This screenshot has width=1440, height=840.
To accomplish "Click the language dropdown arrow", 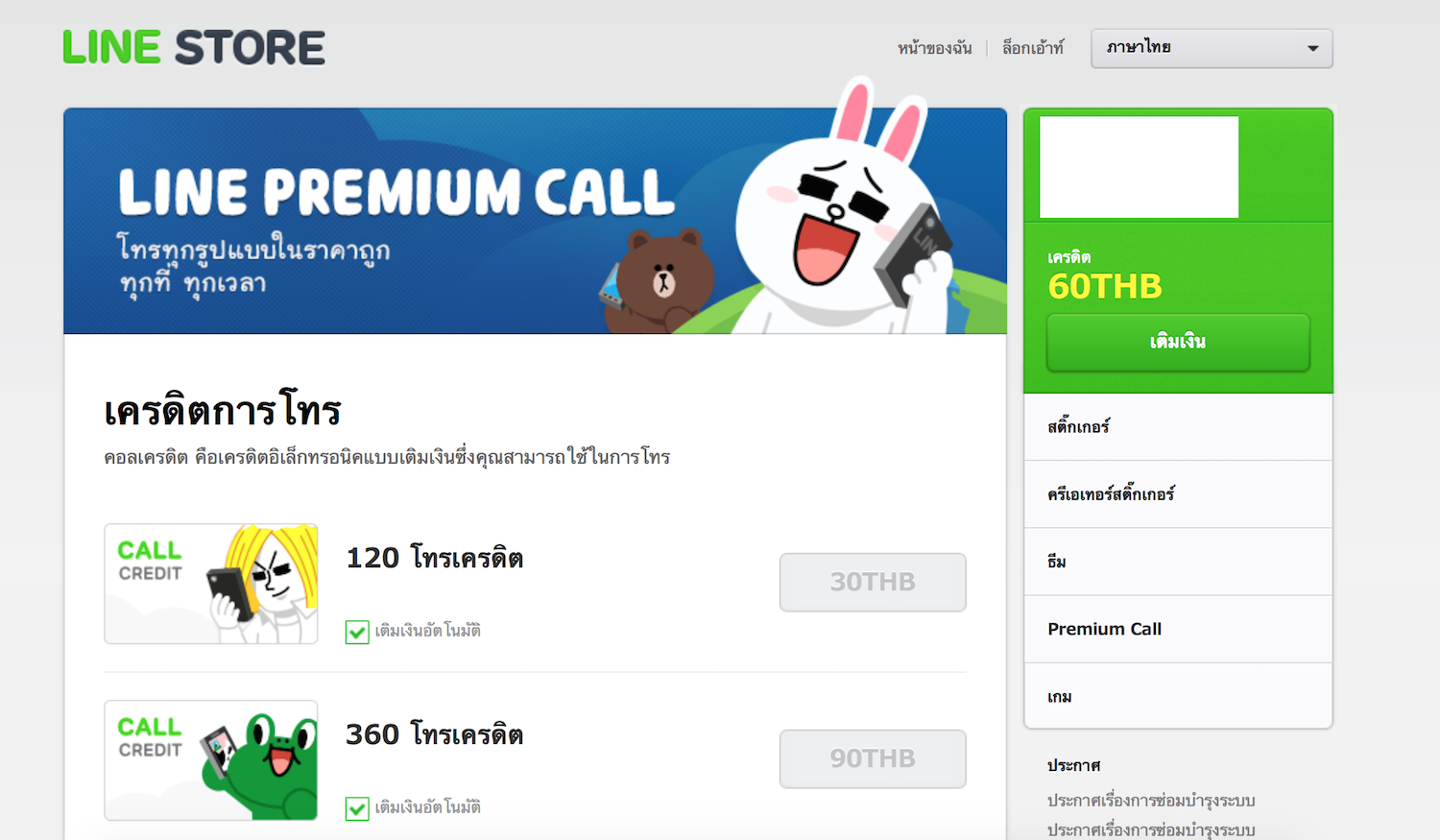I will [x=1312, y=48].
